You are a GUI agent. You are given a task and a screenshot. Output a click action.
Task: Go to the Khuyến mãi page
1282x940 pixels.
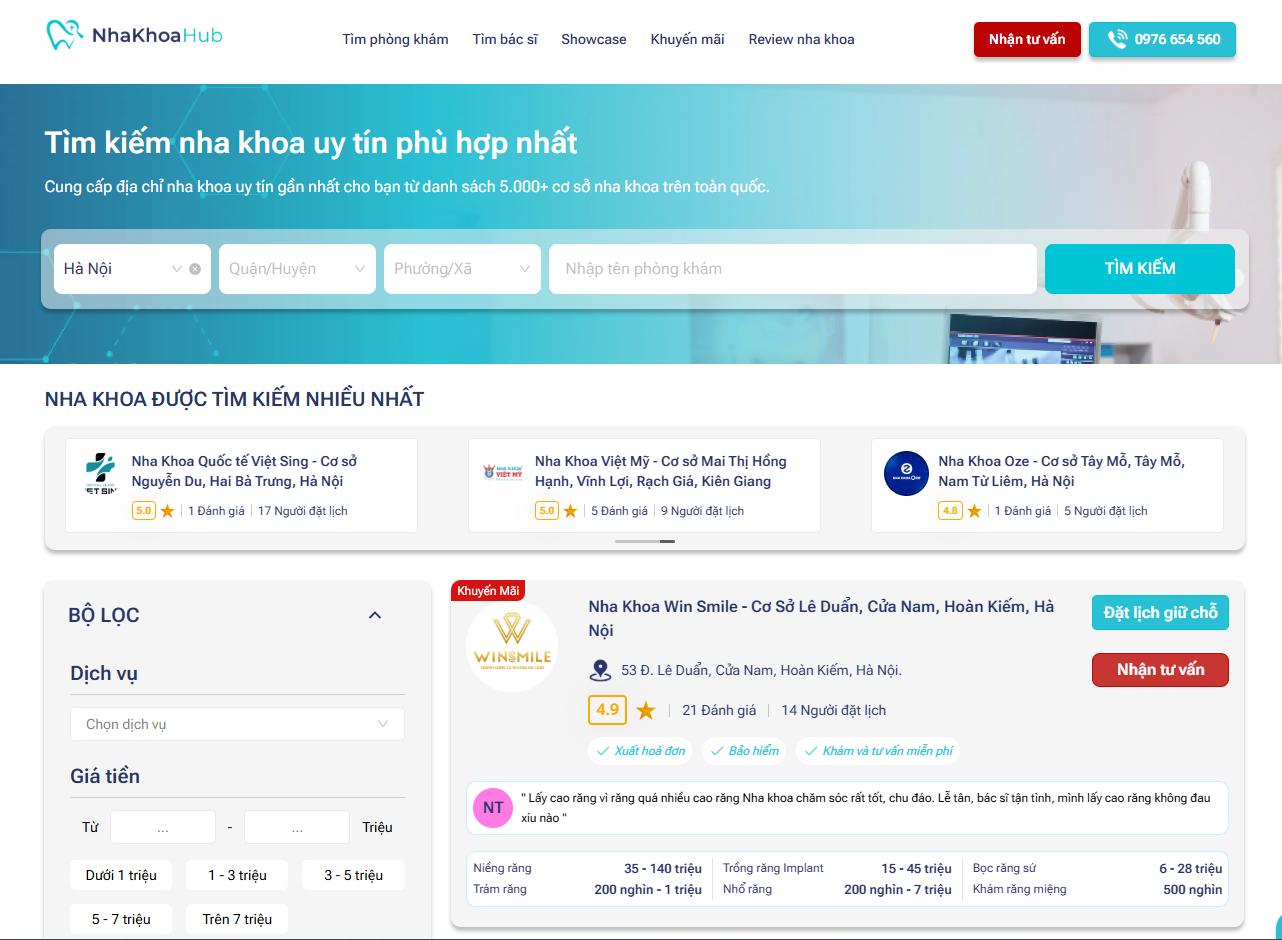pos(687,40)
